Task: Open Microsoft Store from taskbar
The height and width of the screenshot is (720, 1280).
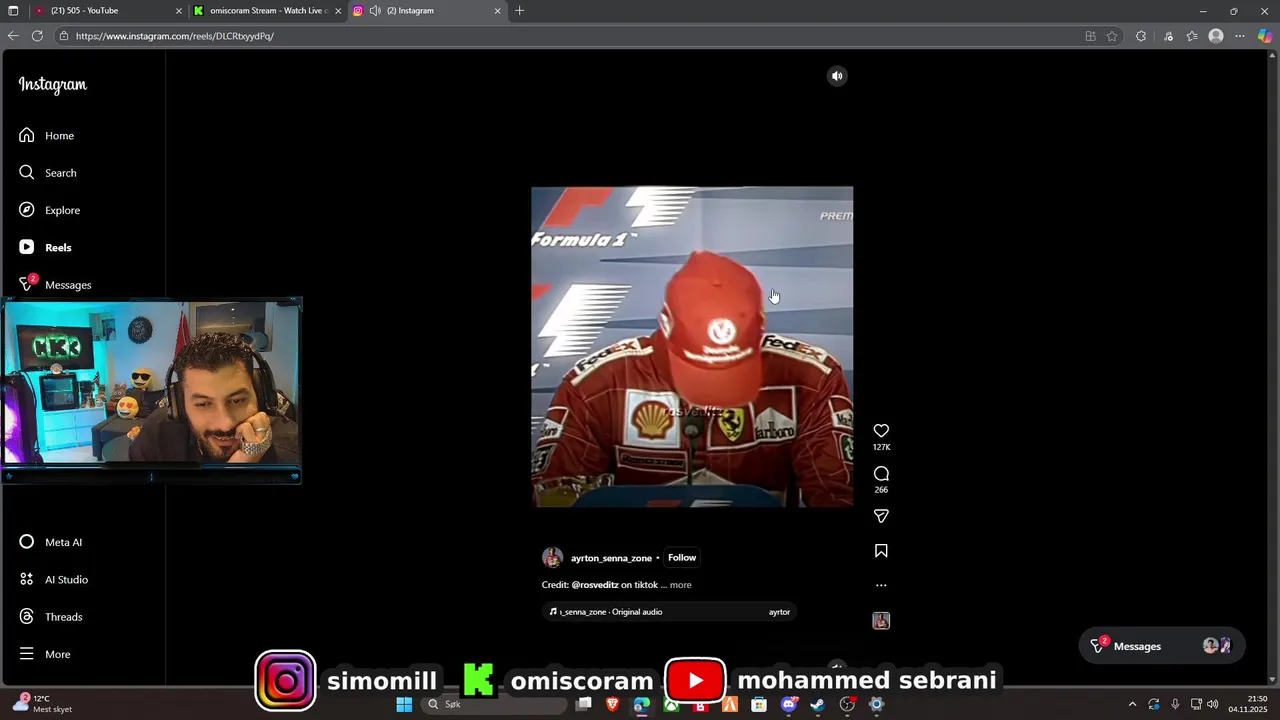Action: (x=759, y=704)
